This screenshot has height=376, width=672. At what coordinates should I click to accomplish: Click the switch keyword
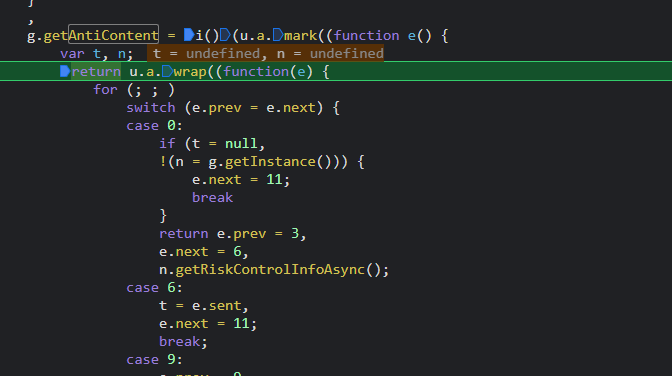pos(151,108)
